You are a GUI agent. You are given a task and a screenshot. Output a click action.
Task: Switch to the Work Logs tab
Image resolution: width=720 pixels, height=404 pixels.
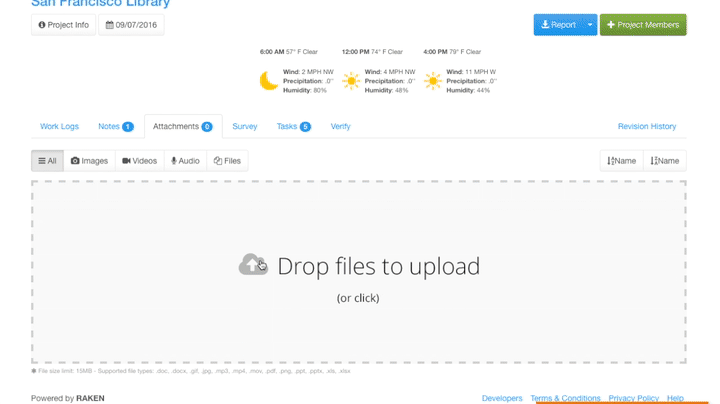[x=59, y=127]
